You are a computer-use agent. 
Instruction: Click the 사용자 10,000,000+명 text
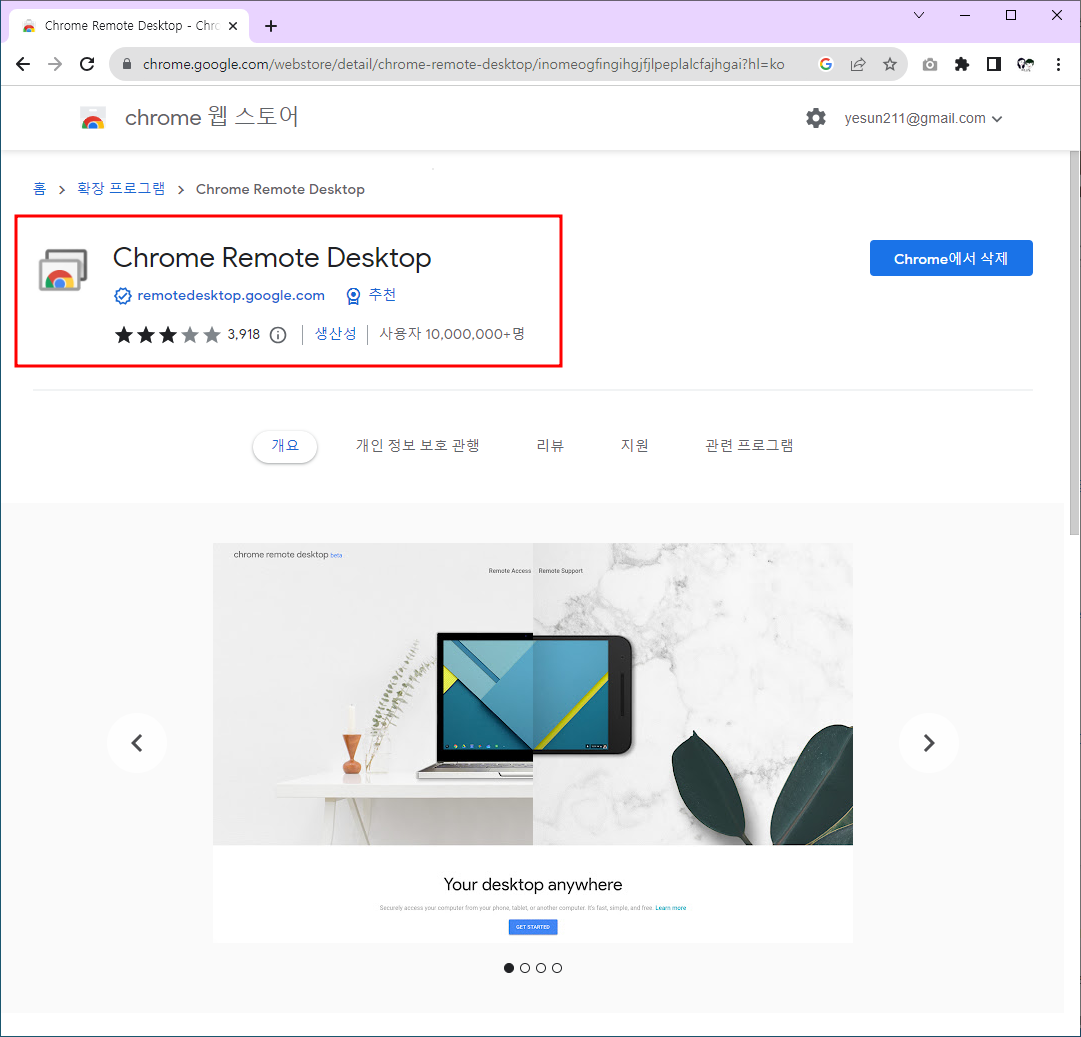point(452,334)
